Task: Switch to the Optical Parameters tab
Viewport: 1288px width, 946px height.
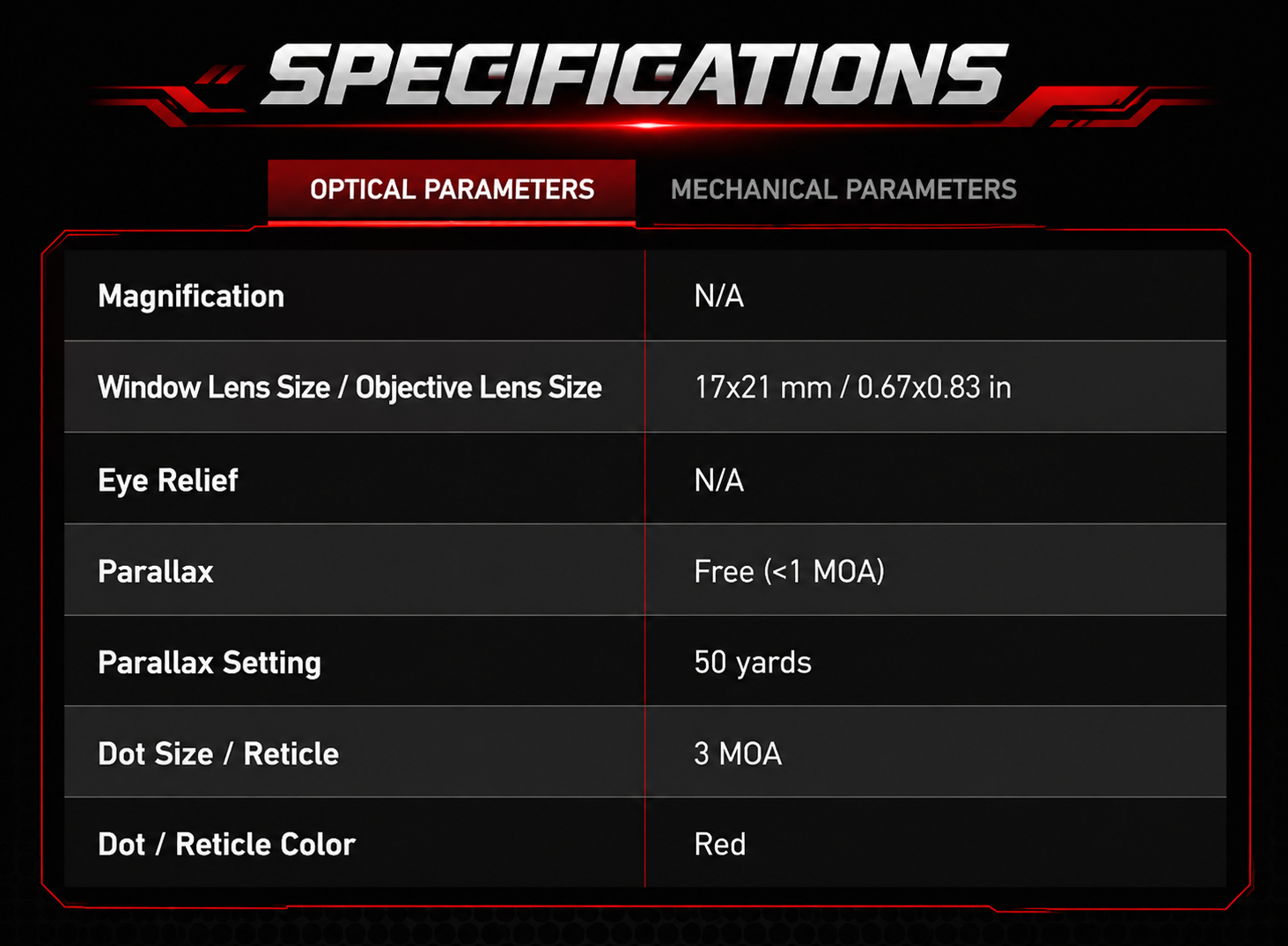Action: click(452, 189)
